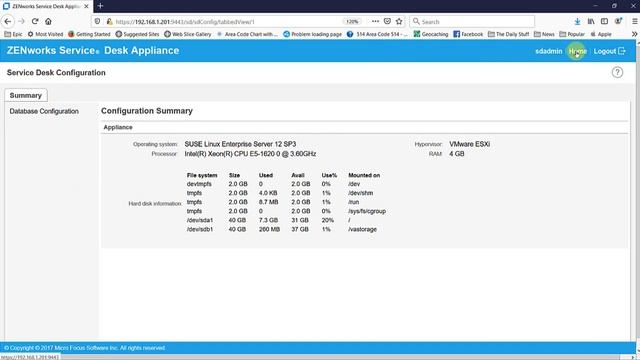Image resolution: width=640 pixels, height=360 pixels.
Task: Open the Facebook bookmark
Action: (468, 34)
